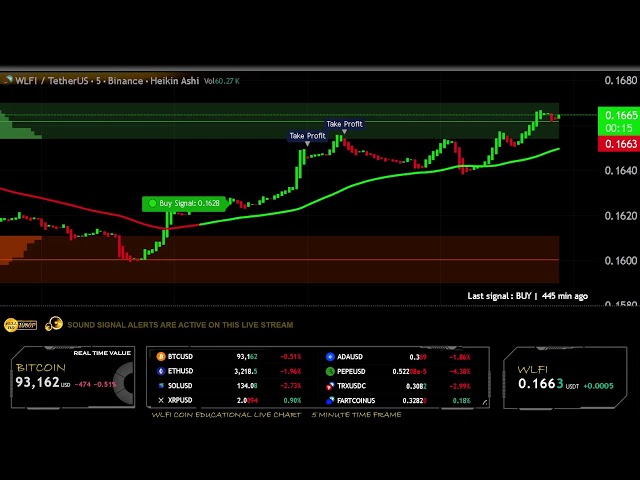This screenshot has width=640, height=480.
Task: Click the WLFI Coin Educational Live Chart caption
Action: [x=226, y=415]
